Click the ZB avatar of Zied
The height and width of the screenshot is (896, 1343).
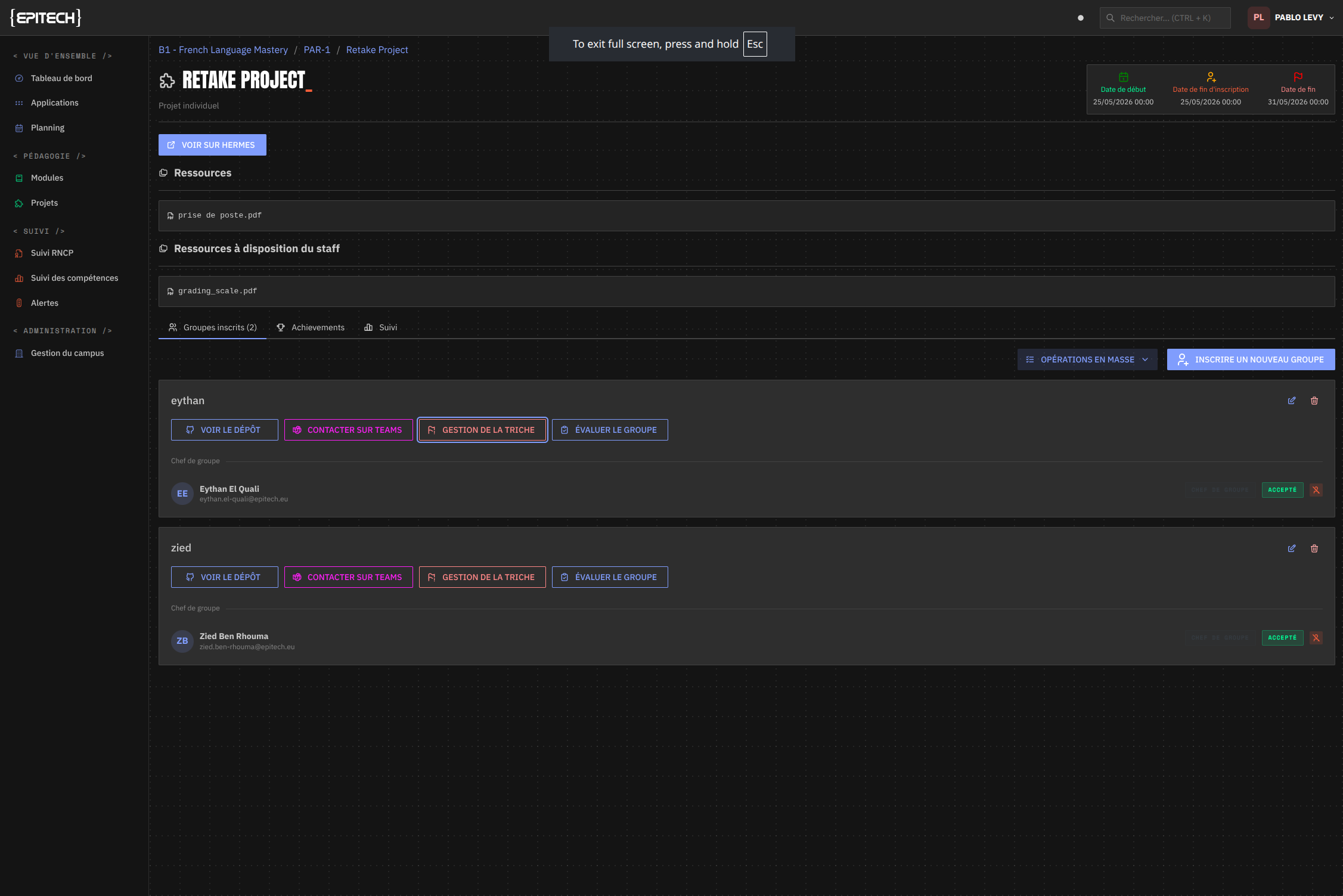click(x=182, y=641)
